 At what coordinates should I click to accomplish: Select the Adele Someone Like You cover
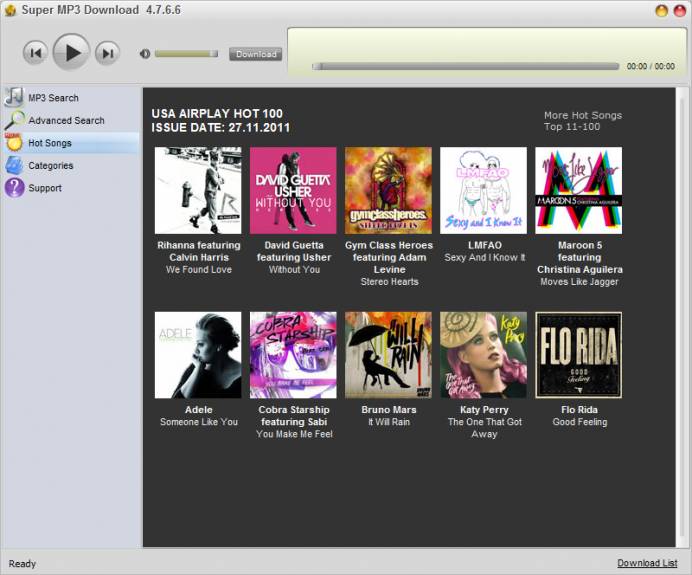[198, 355]
